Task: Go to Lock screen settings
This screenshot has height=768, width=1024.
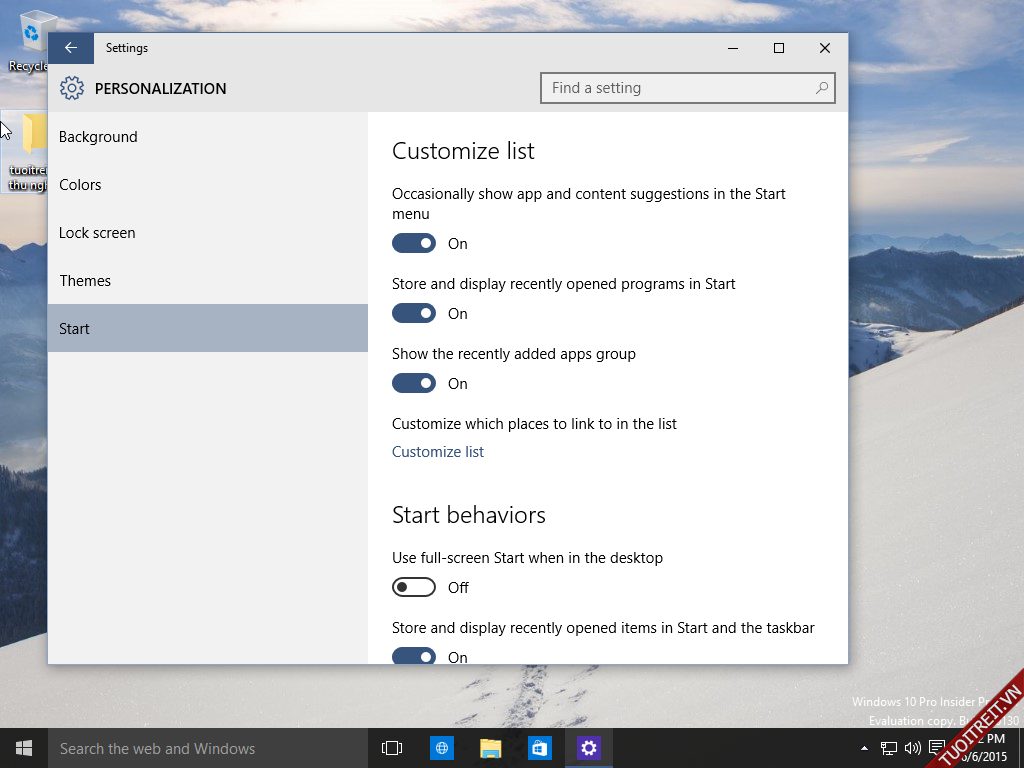Action: click(x=97, y=233)
